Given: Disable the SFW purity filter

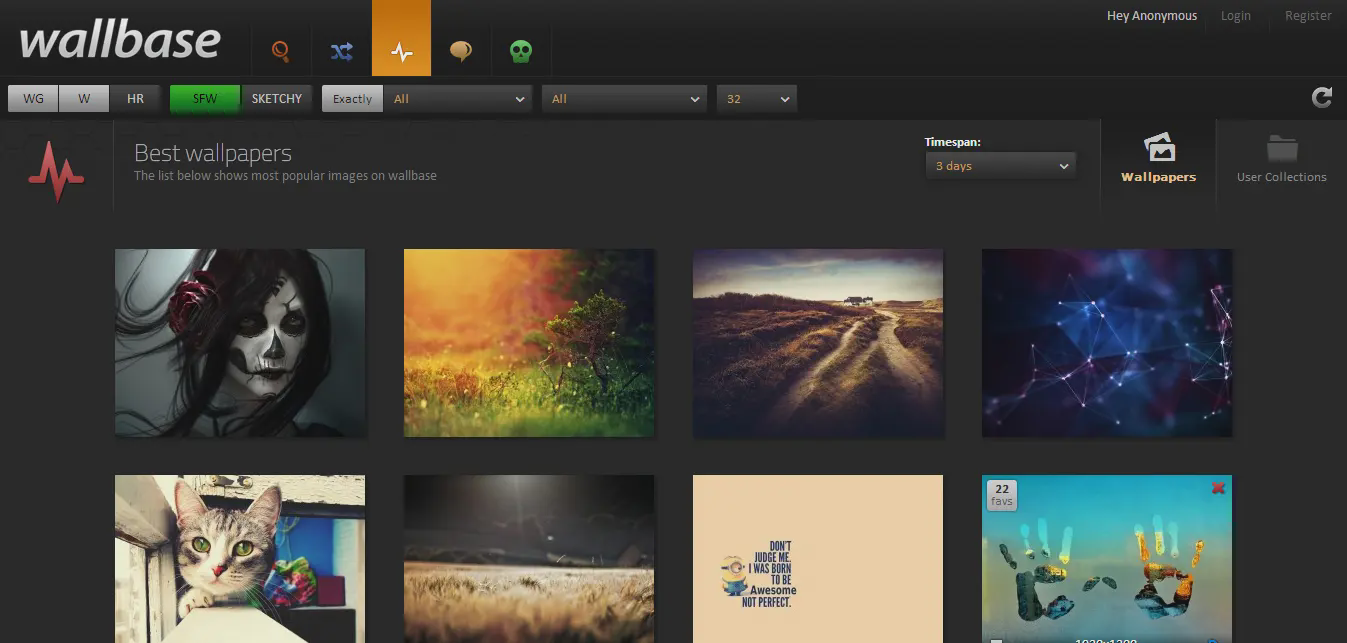Looking at the screenshot, I should (204, 99).
